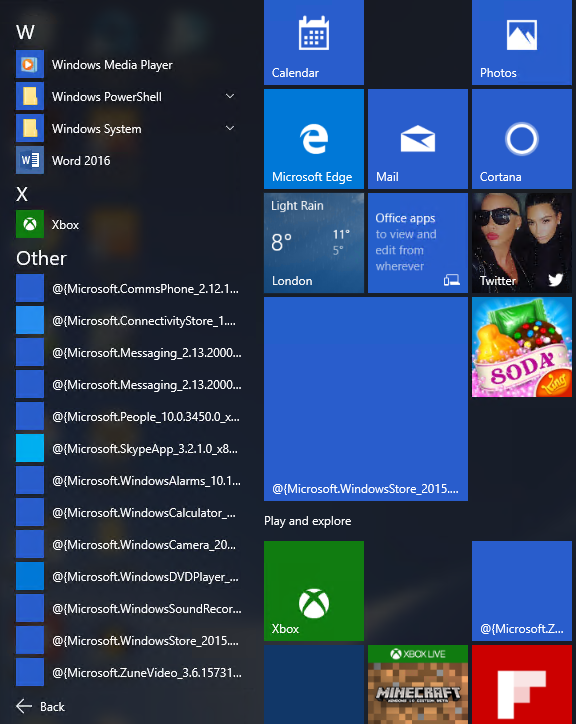
Task: Click the Windows System folder icon
Action: [x=30, y=128]
